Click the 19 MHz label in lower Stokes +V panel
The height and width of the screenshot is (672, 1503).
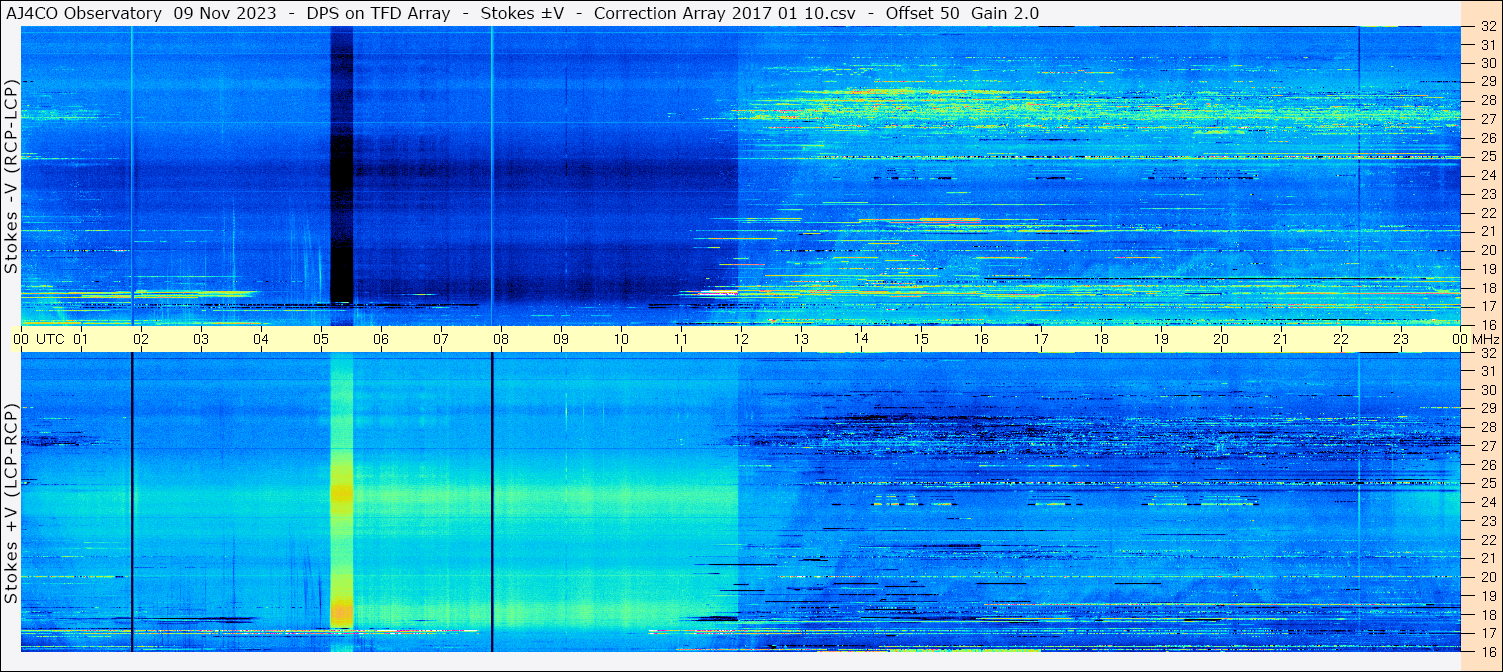[x=1488, y=595]
